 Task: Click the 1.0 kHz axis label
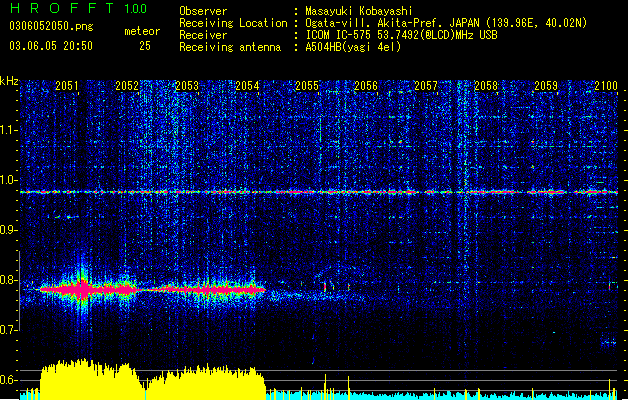9,180
